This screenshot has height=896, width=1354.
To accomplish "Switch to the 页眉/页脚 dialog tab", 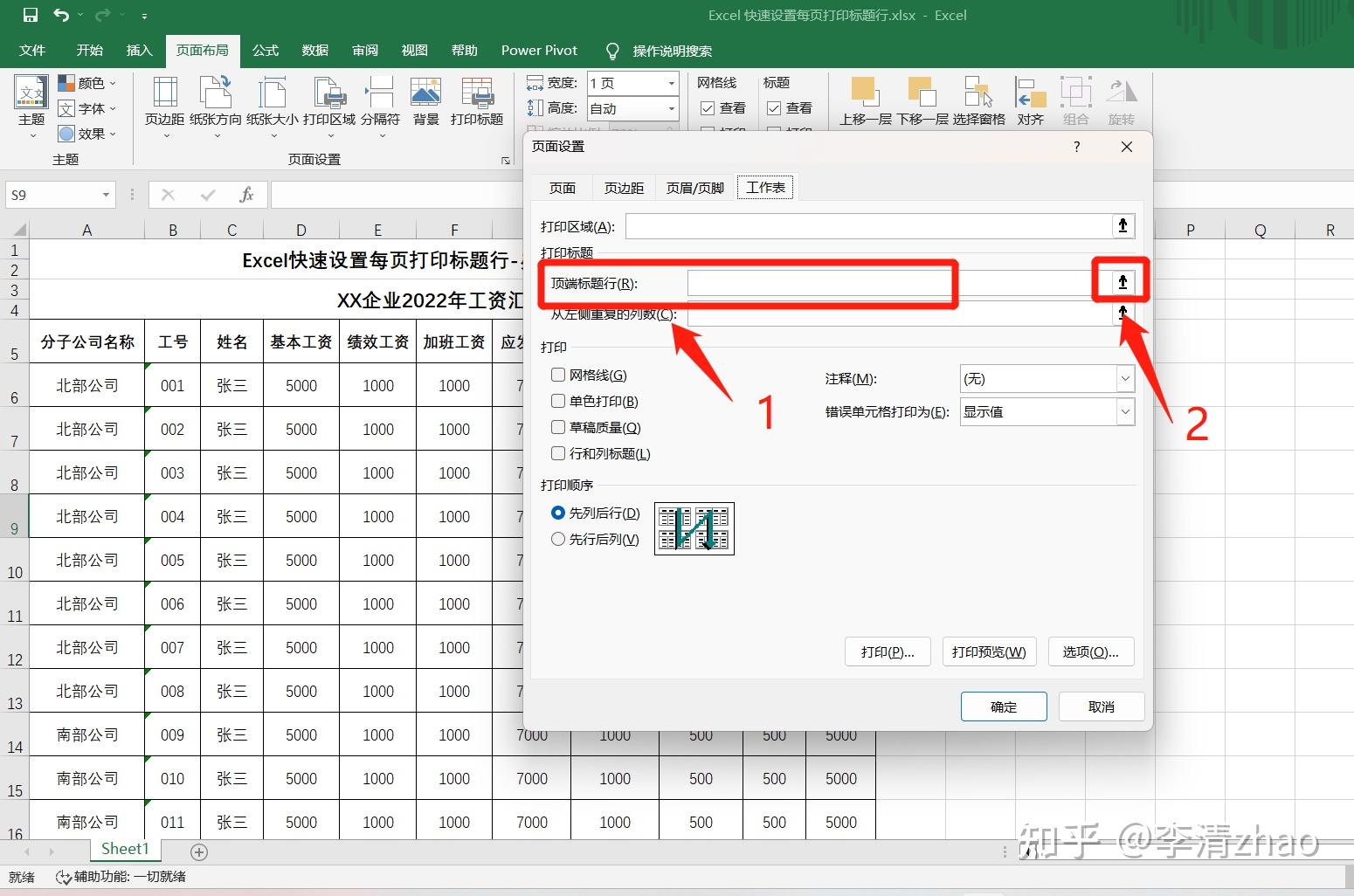I will click(x=695, y=188).
